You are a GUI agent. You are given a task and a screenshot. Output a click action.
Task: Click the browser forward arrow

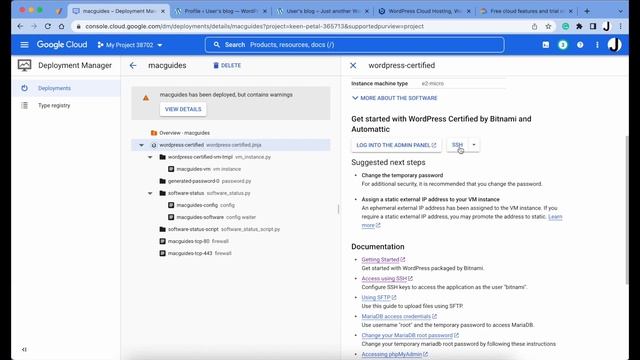pos(34,26)
